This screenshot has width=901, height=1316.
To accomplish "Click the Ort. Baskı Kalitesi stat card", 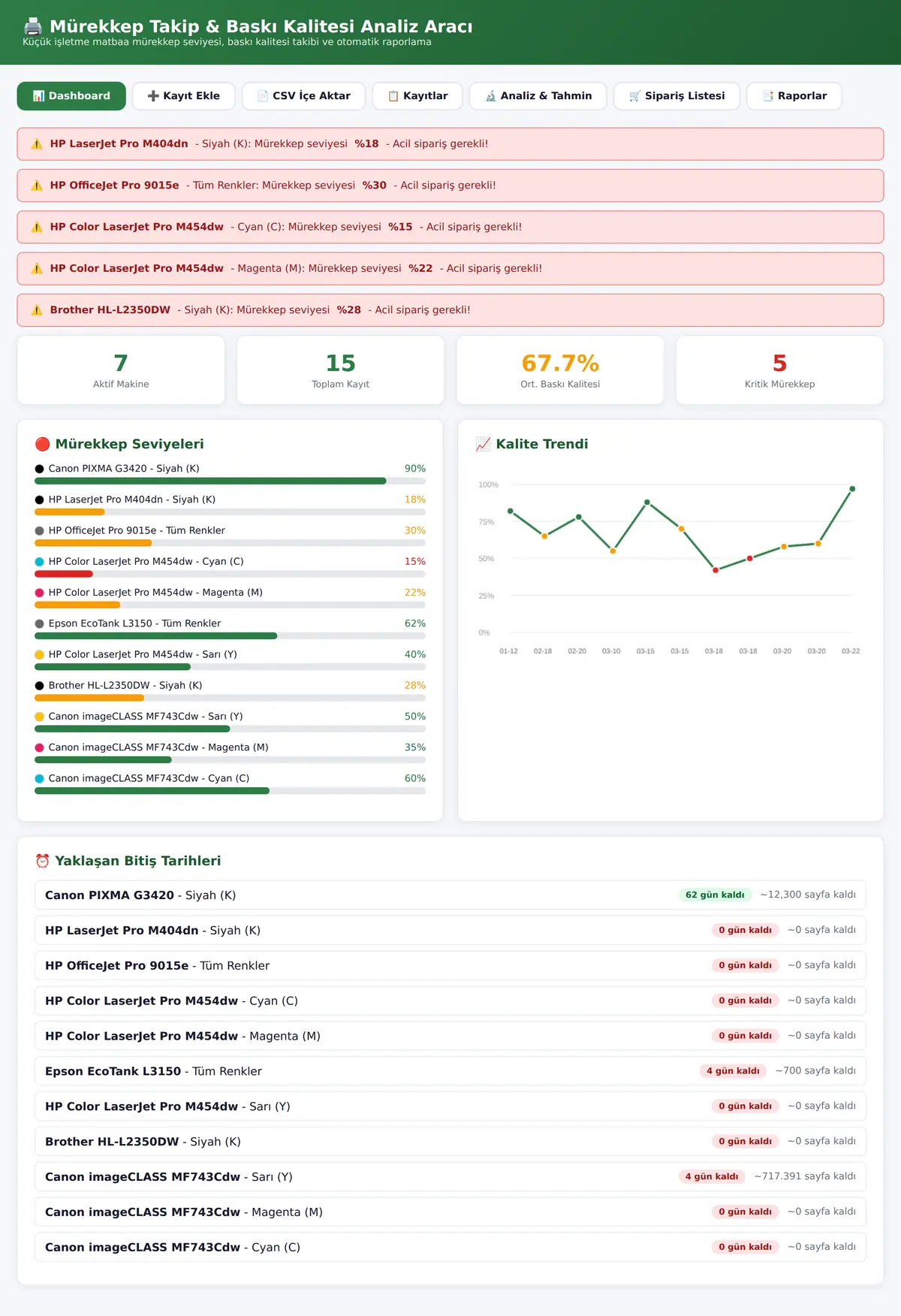I will tap(560, 370).
